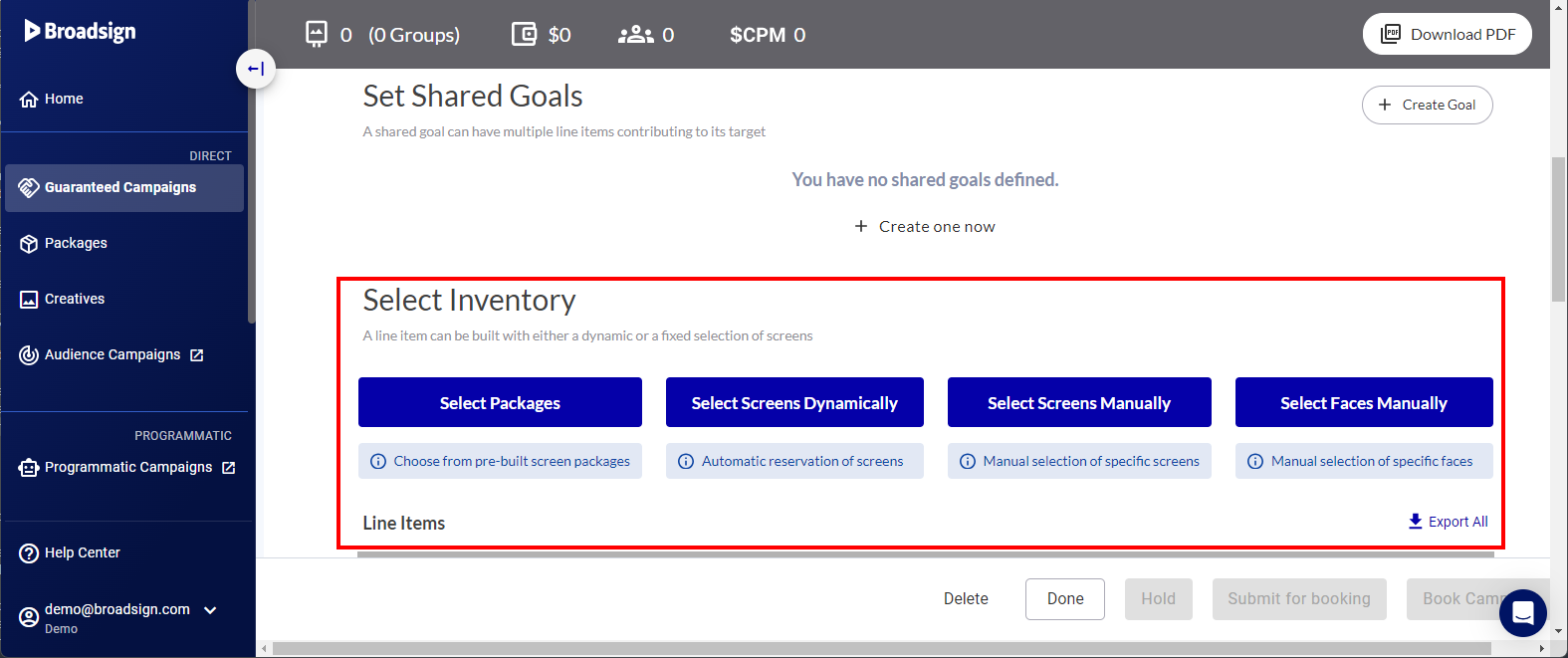Image resolution: width=1568 pixels, height=658 pixels.
Task: Click the info icon beside Automatic reservation of screens
Action: (686, 461)
